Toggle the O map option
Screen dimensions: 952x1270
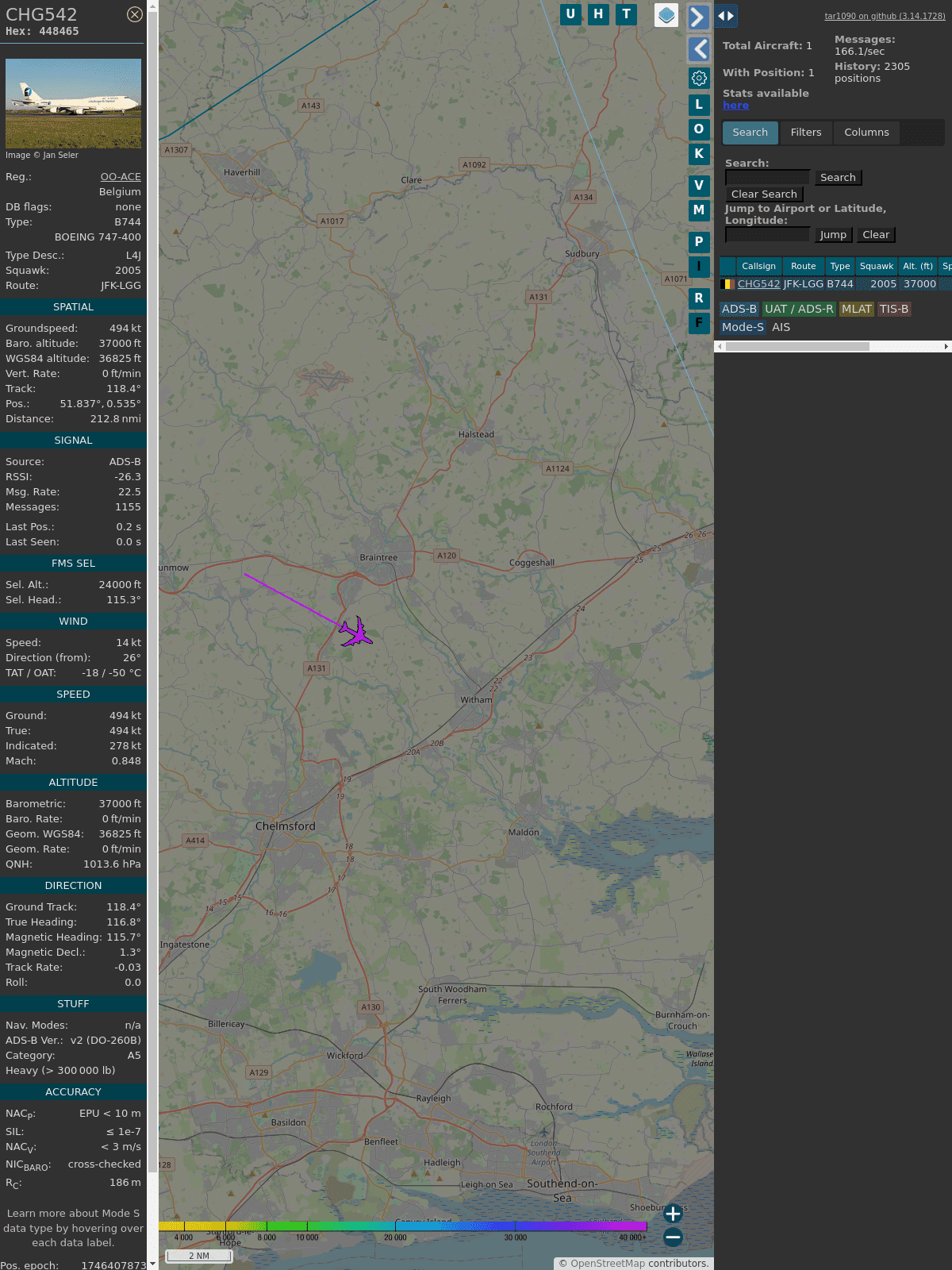point(699,129)
